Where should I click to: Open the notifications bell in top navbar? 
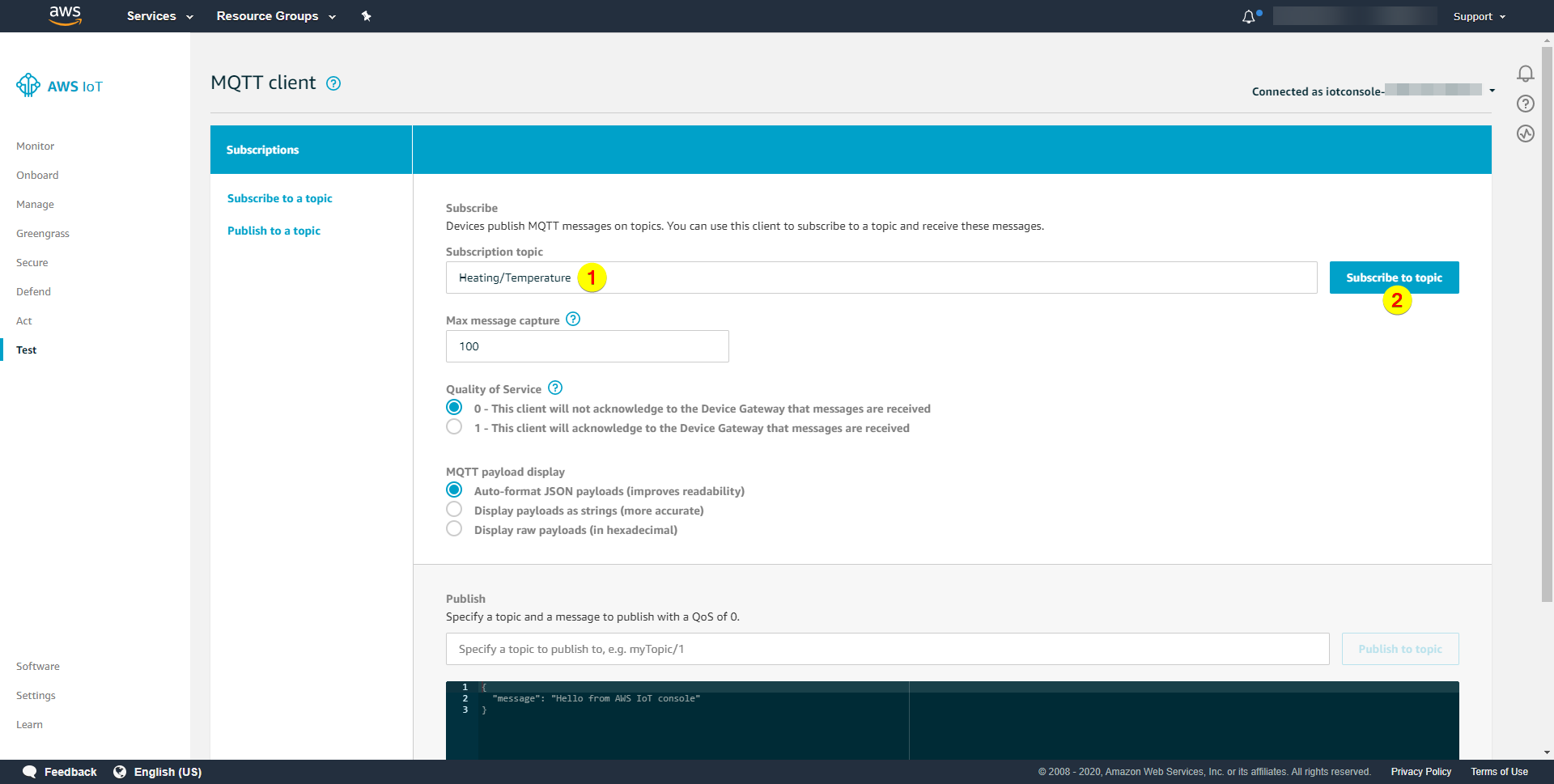tap(1249, 17)
